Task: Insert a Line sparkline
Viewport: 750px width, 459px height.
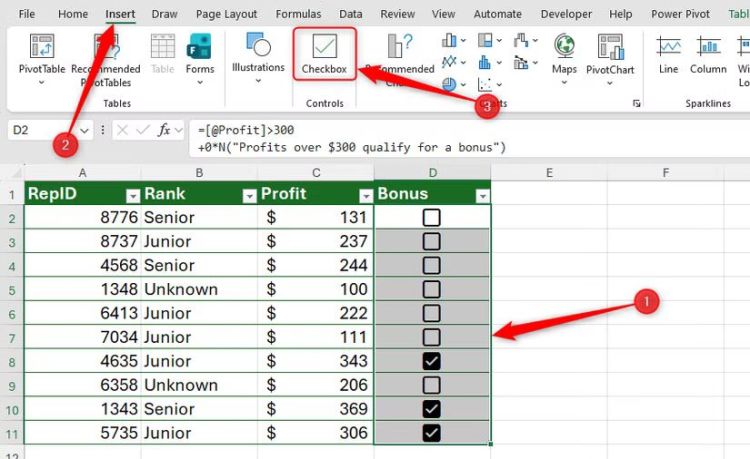Action: pos(669,54)
